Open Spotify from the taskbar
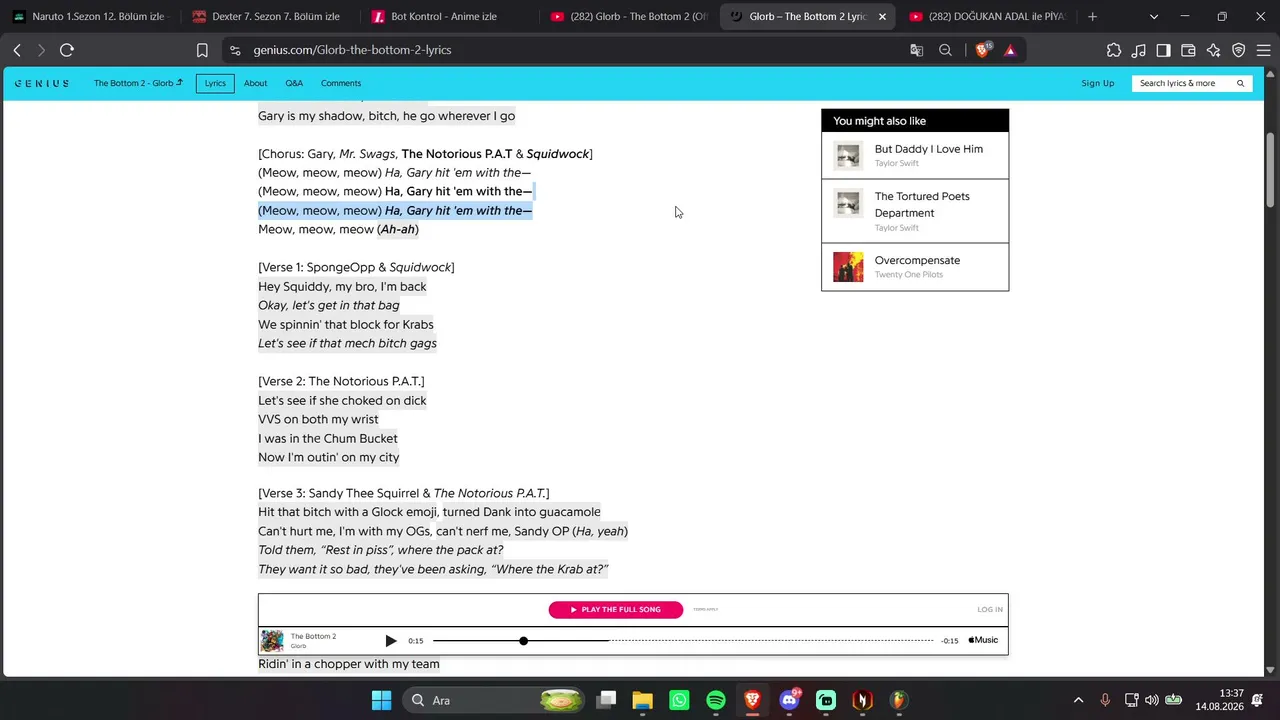The image size is (1280, 720). click(716, 700)
